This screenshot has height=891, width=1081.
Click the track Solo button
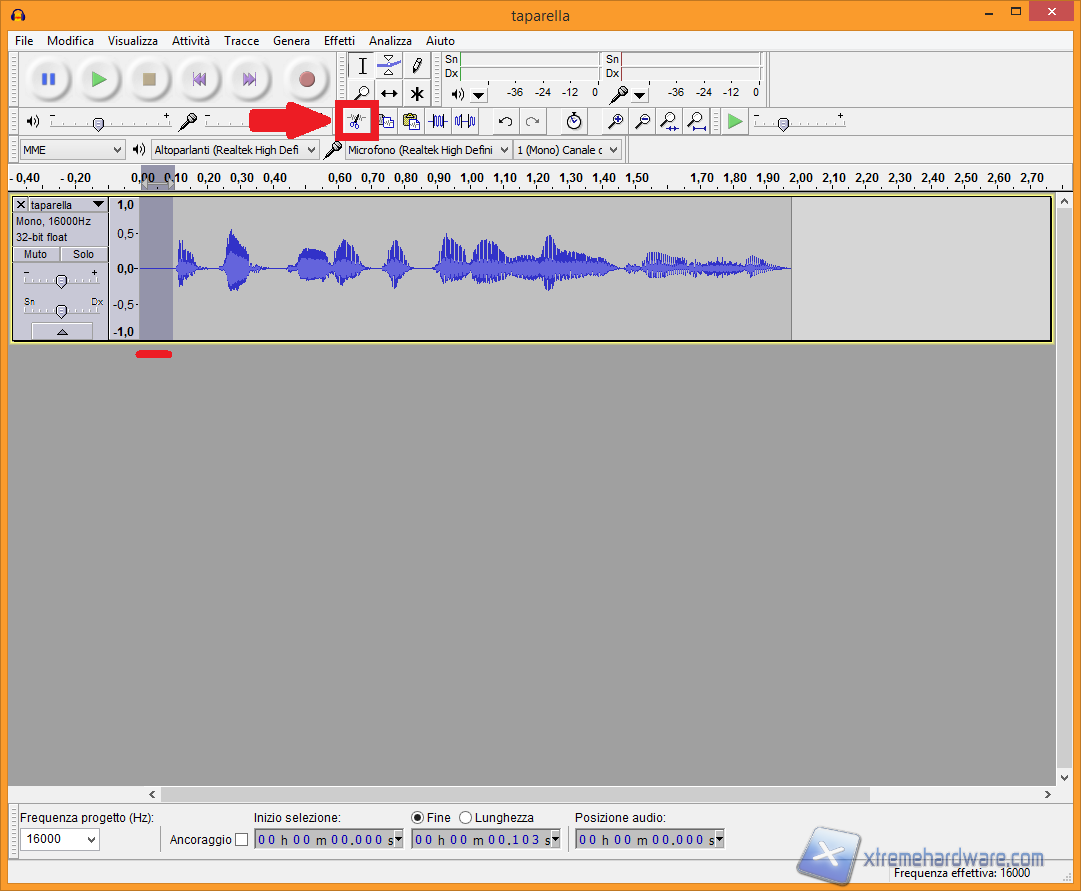[x=84, y=254]
